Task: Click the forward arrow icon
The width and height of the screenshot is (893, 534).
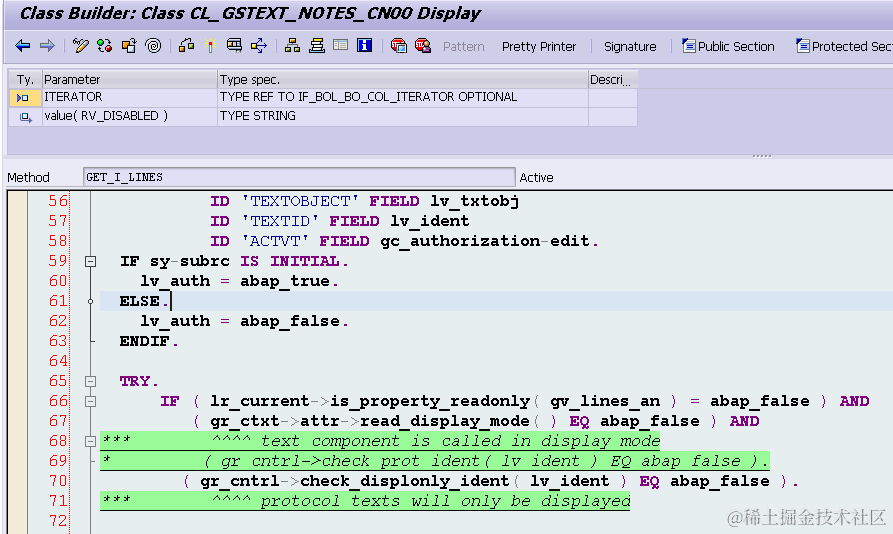Action: point(47,46)
